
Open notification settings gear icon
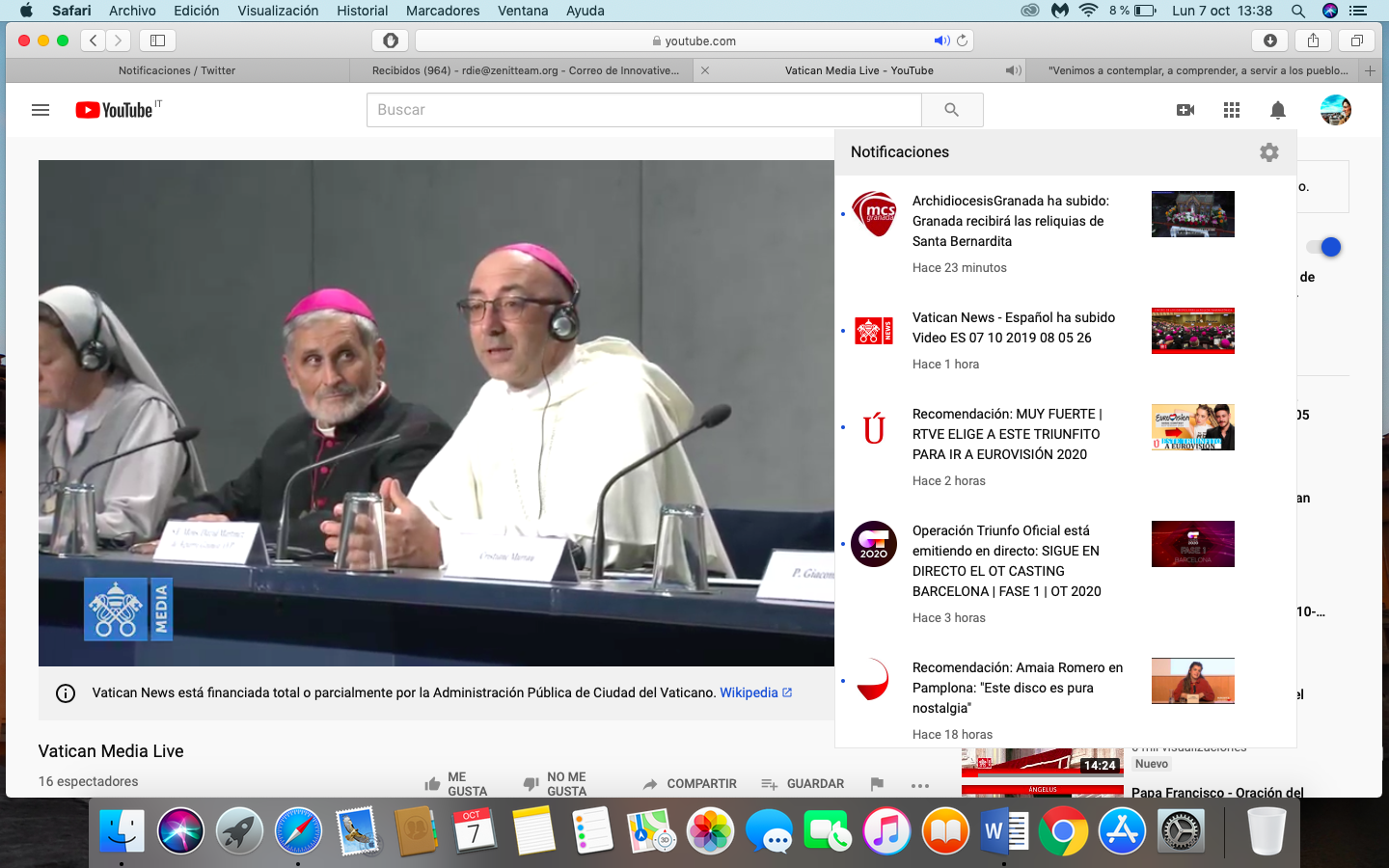tap(1268, 152)
